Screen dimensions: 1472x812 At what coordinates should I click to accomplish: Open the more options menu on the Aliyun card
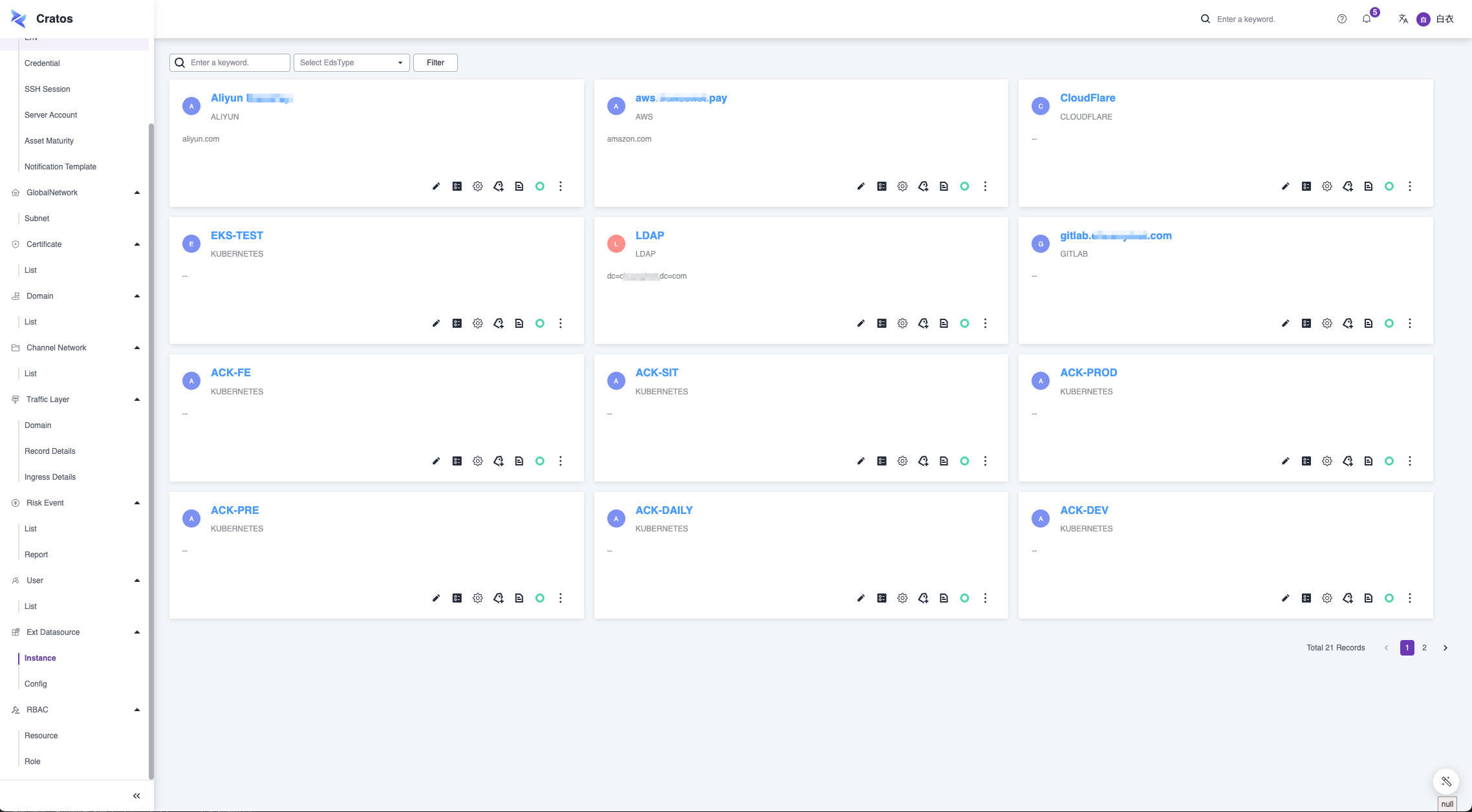(560, 186)
